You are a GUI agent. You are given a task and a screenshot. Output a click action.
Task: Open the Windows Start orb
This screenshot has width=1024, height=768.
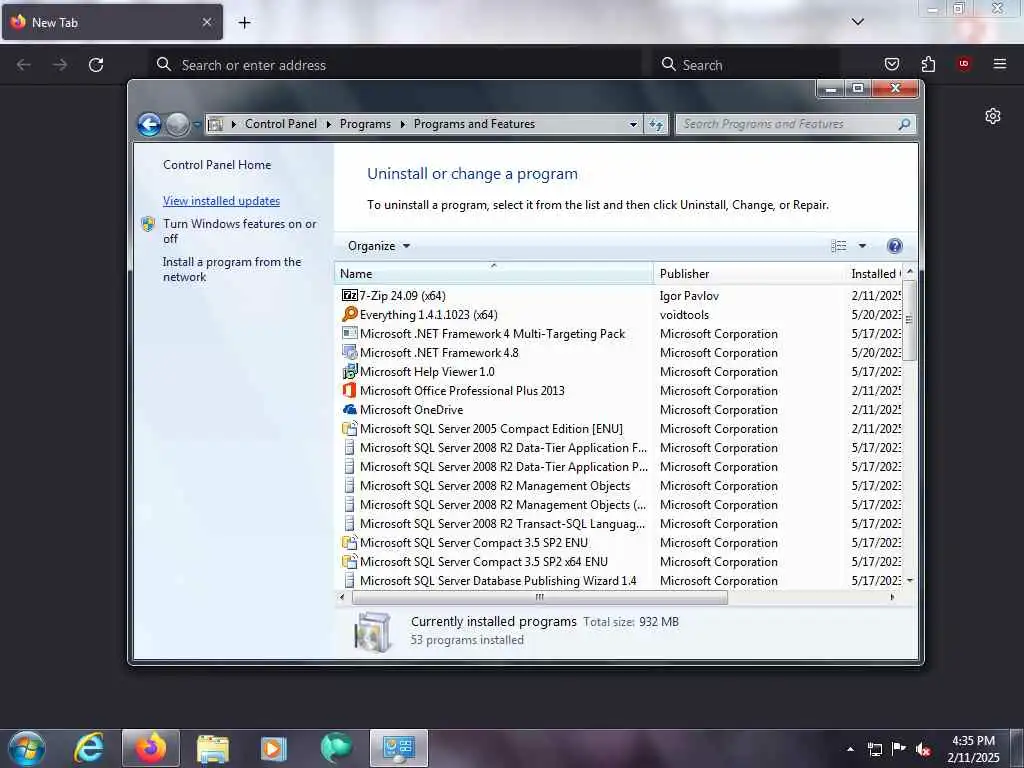pyautogui.click(x=27, y=748)
